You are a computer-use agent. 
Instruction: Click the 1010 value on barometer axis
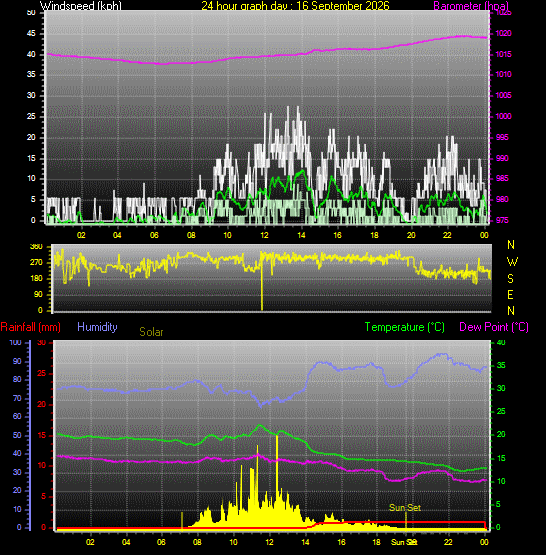503,74
